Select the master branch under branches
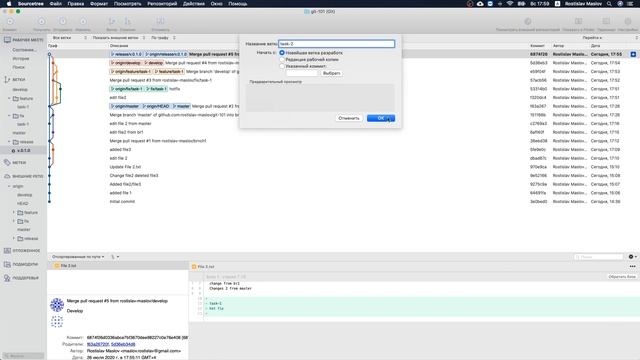The width and height of the screenshot is (640, 360). point(19,133)
